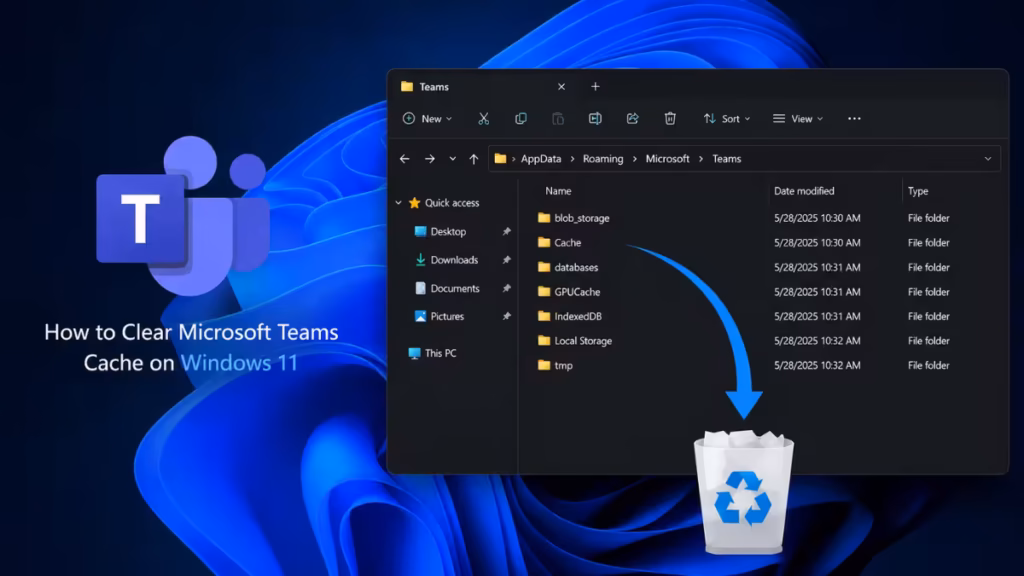Image resolution: width=1024 pixels, height=576 pixels.
Task: Open Downloads in Quick access
Action: 455,260
